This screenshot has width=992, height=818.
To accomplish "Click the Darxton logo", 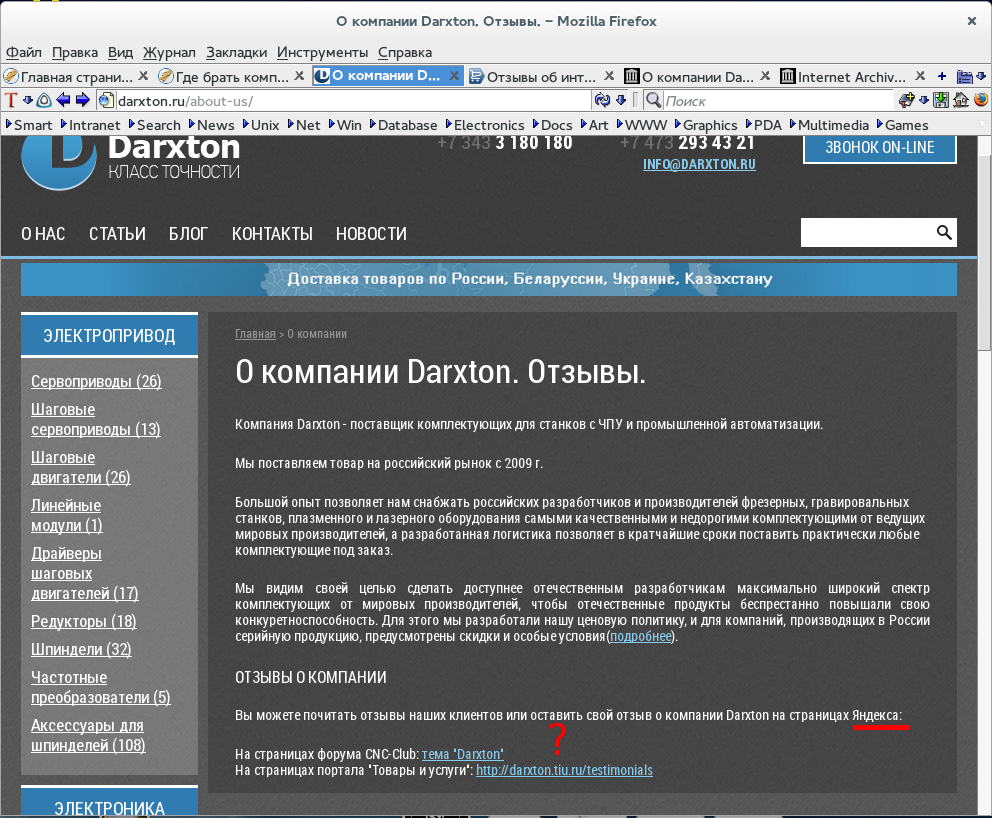I will click(131, 161).
